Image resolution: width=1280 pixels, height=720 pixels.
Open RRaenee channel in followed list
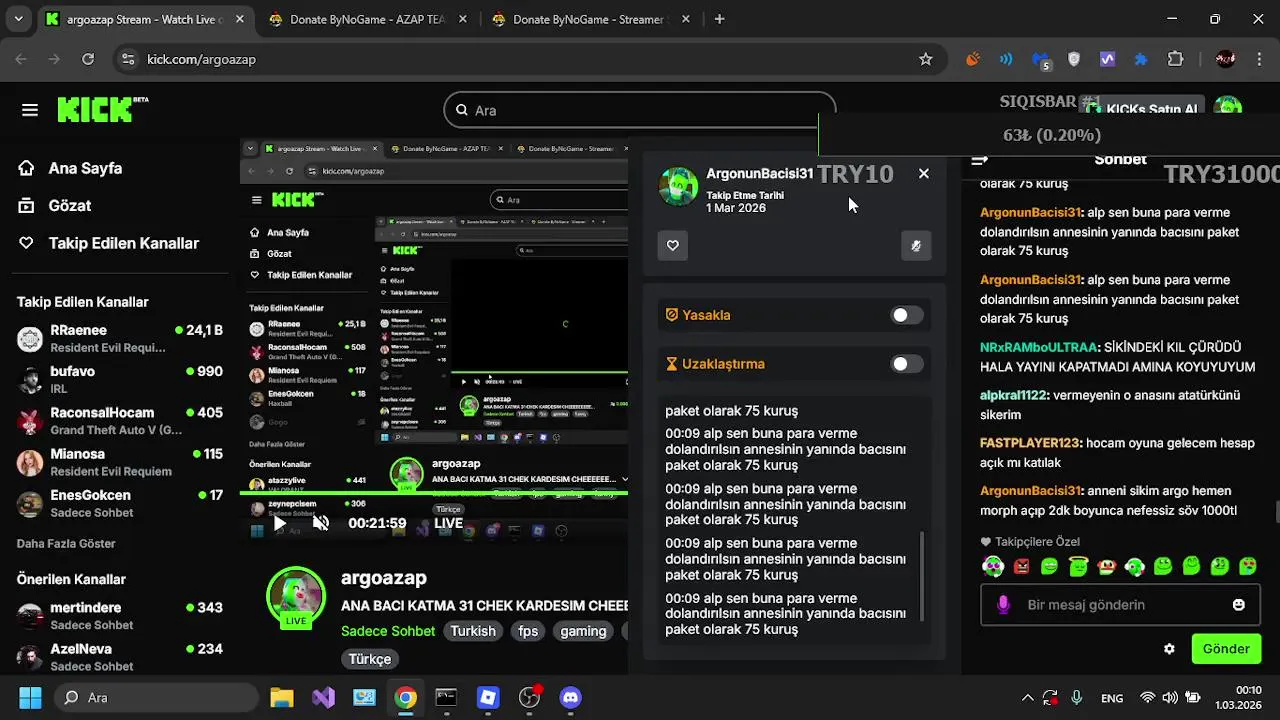[x=120, y=339]
